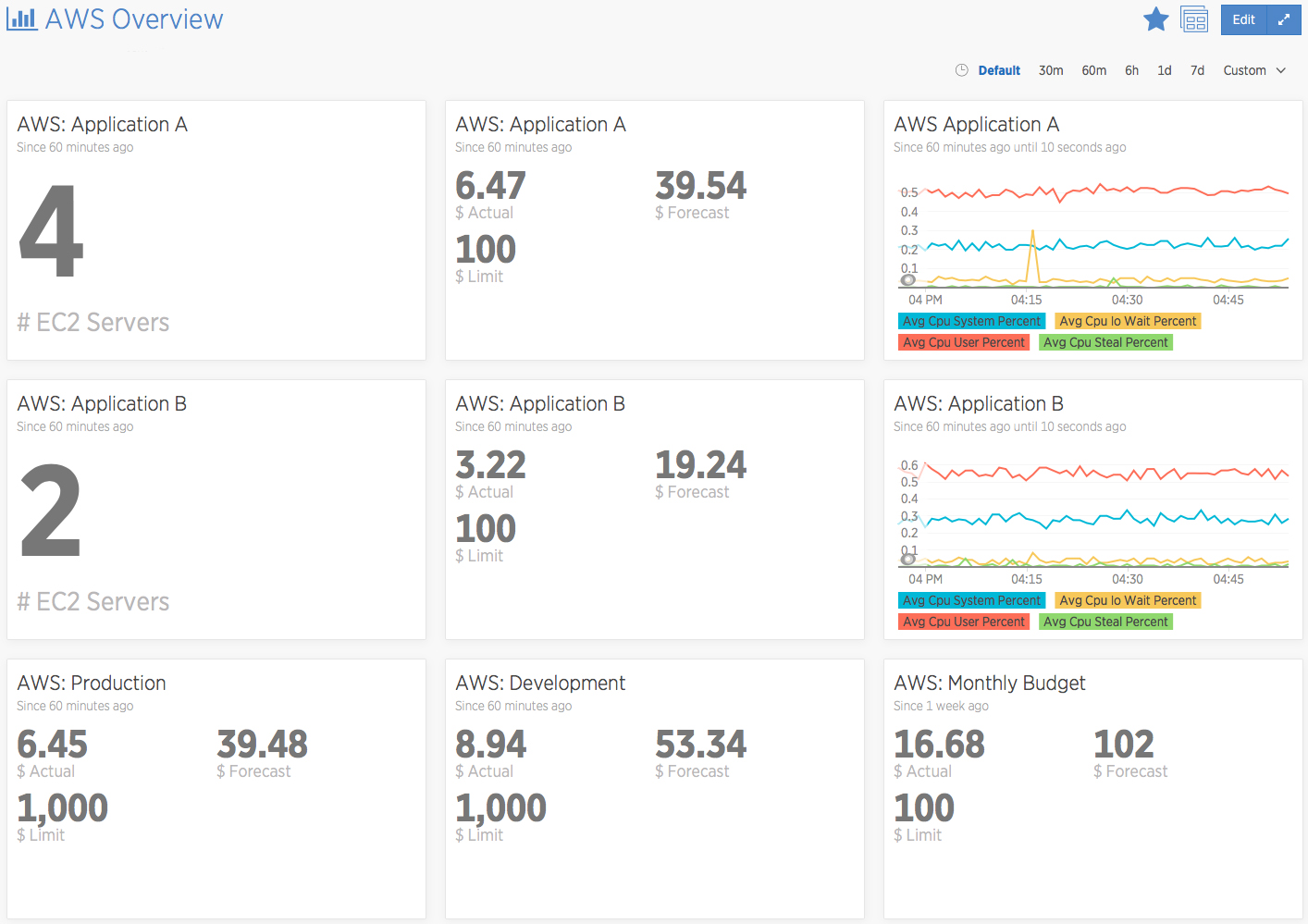Click the 1,000 Limit value in Development
This screenshot has height=924, width=1308.
pos(500,808)
